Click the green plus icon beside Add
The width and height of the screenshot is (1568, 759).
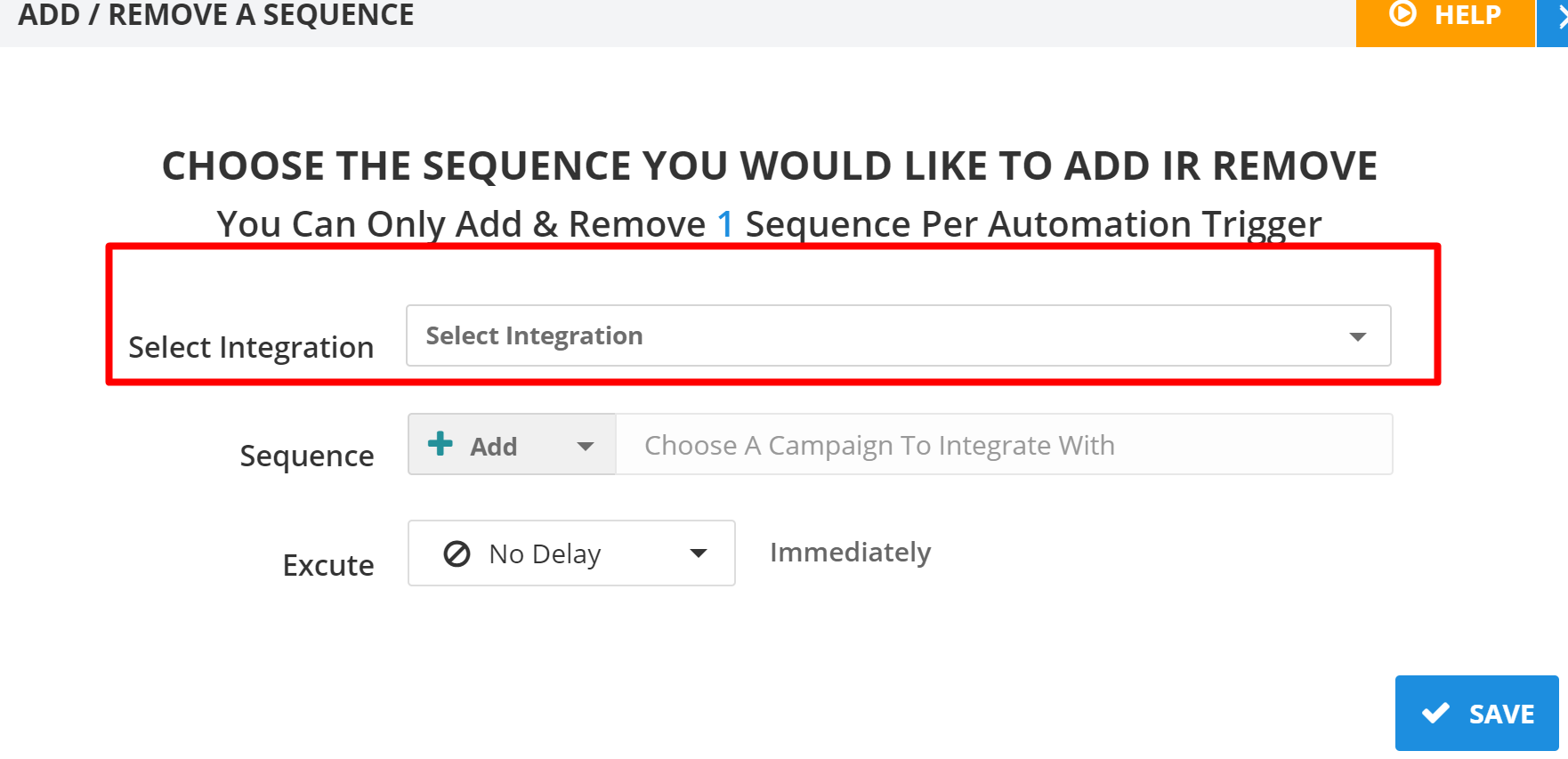440,443
